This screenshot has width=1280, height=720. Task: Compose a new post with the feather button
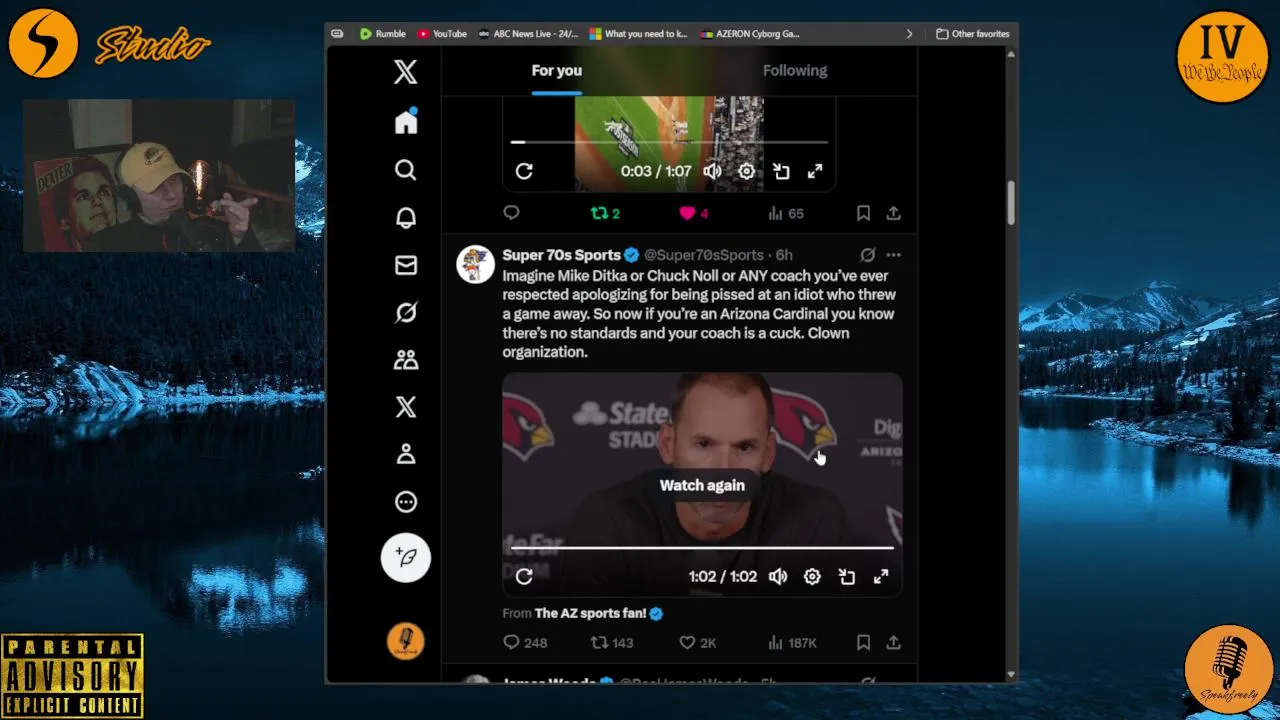[x=405, y=557]
